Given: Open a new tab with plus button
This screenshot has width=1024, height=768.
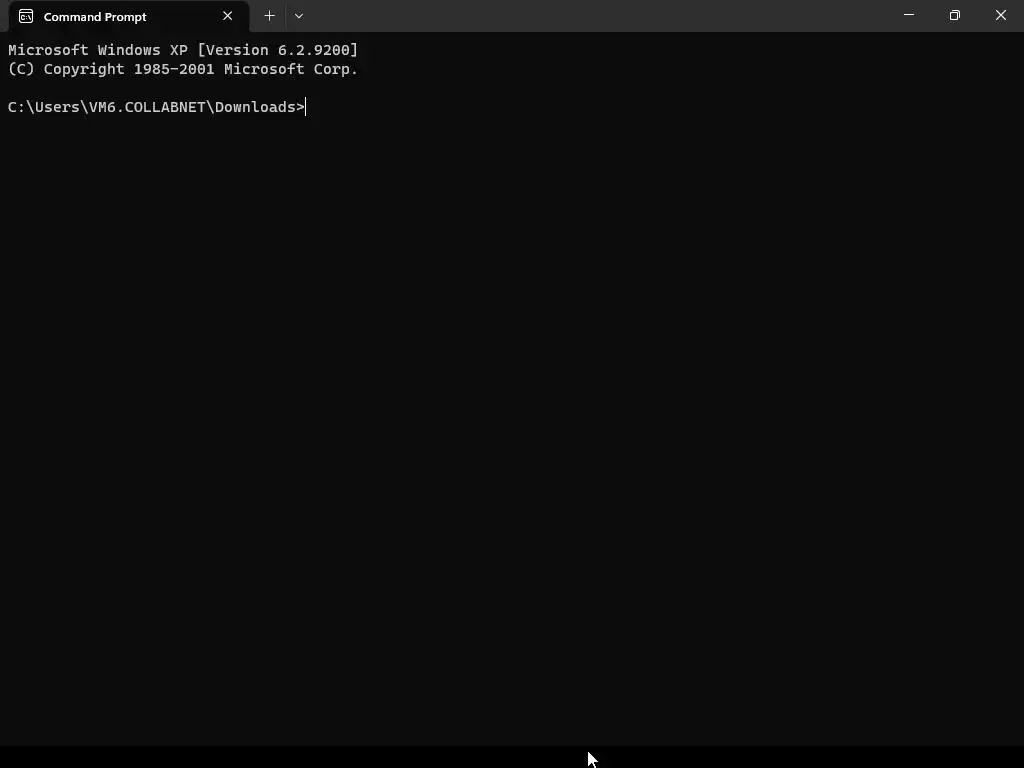Looking at the screenshot, I should tap(269, 16).
